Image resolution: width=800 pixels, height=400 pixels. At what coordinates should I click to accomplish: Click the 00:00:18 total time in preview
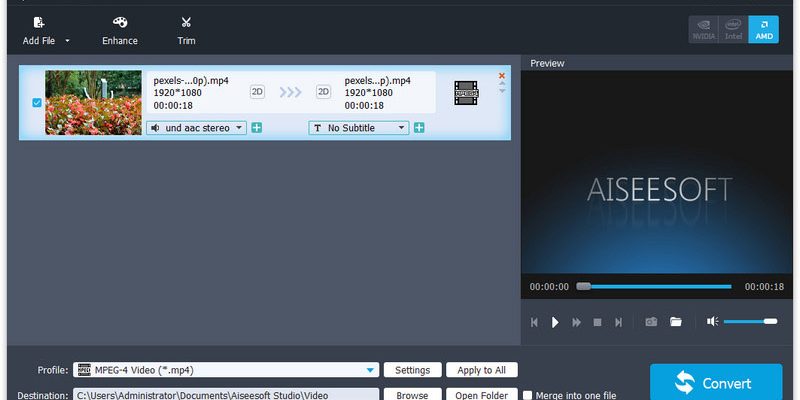pyautogui.click(x=764, y=287)
